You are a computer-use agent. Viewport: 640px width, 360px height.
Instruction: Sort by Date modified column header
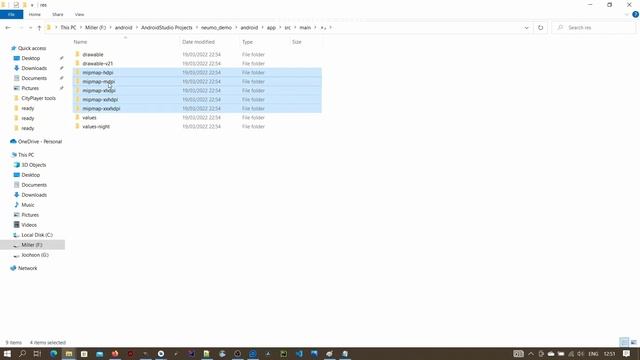click(198, 42)
